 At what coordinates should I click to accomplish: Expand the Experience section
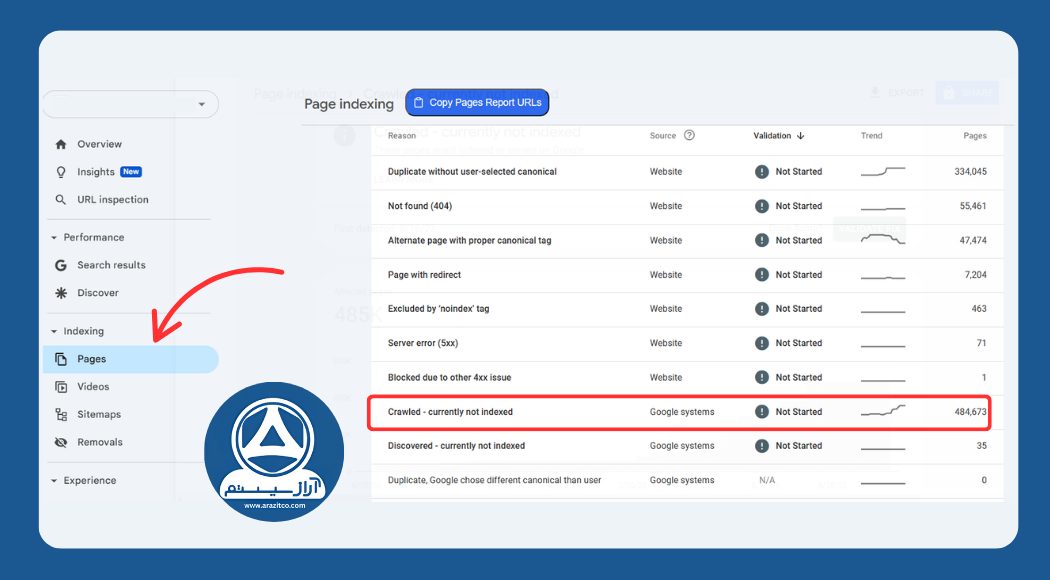pos(54,481)
